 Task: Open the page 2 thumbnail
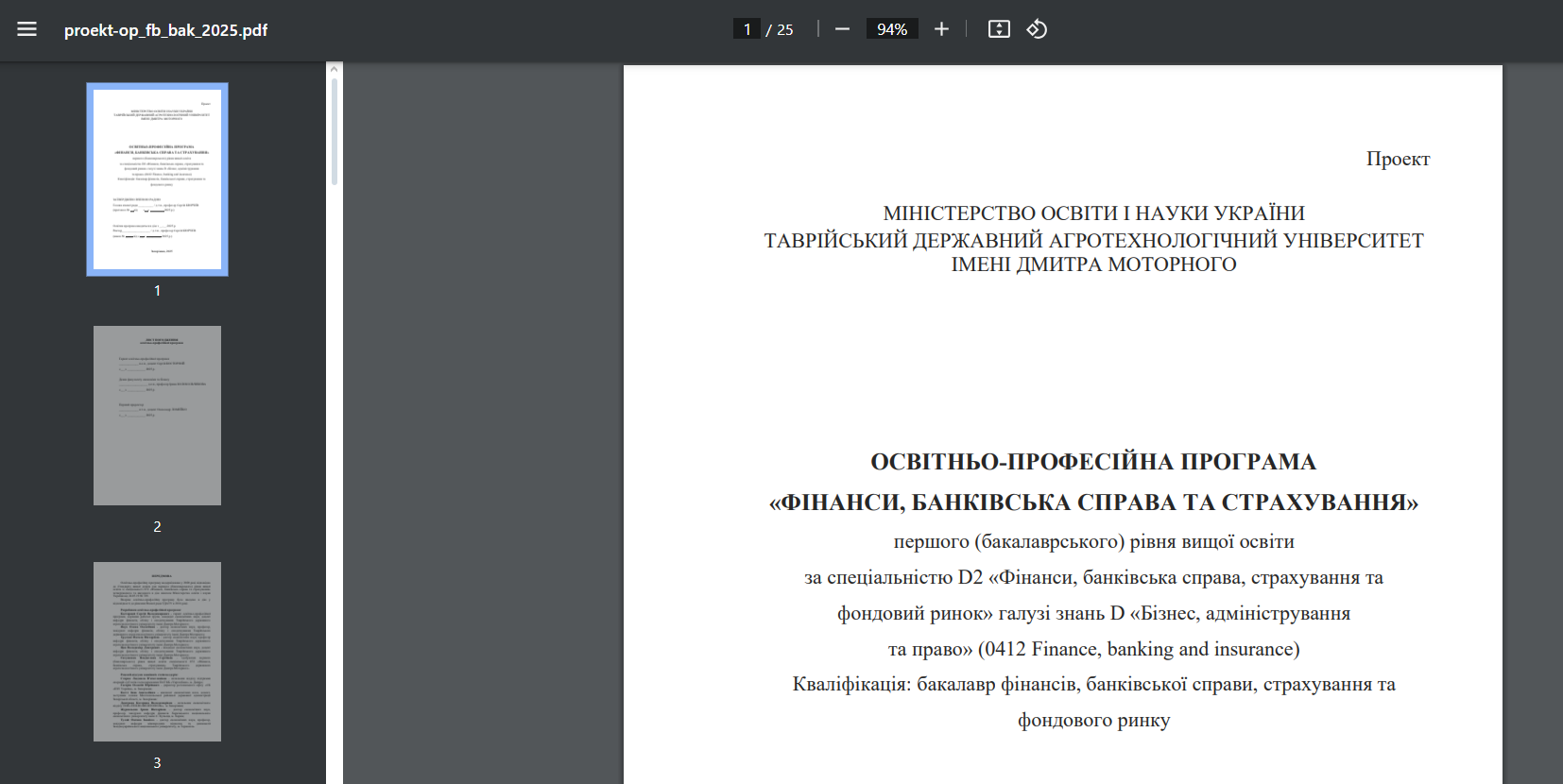click(157, 416)
